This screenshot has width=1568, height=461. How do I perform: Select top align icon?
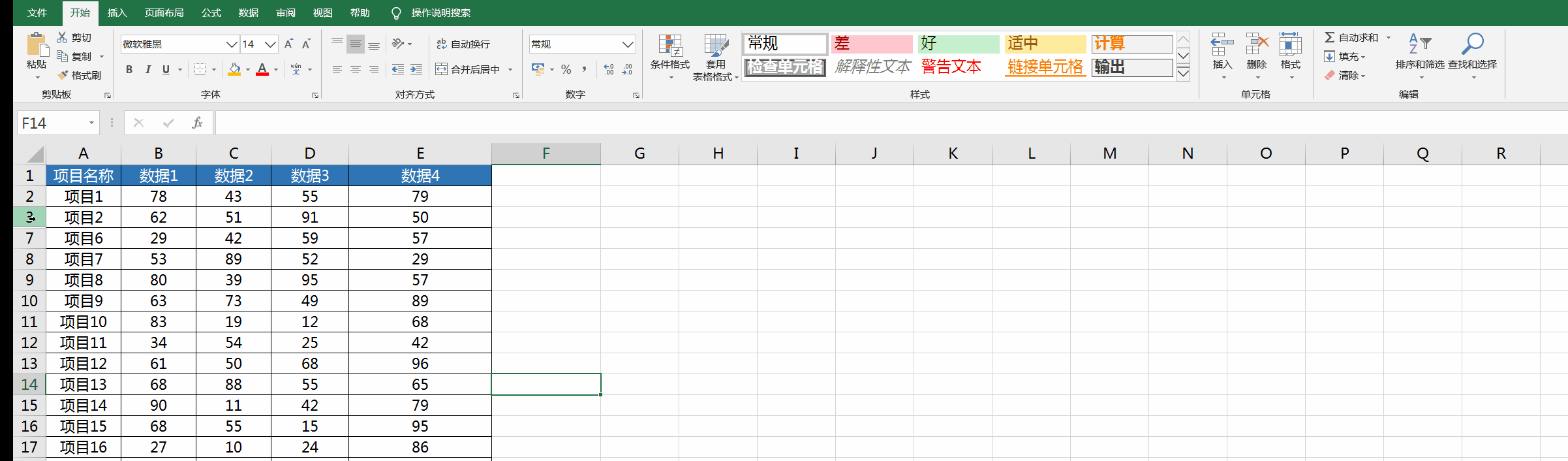point(337,44)
